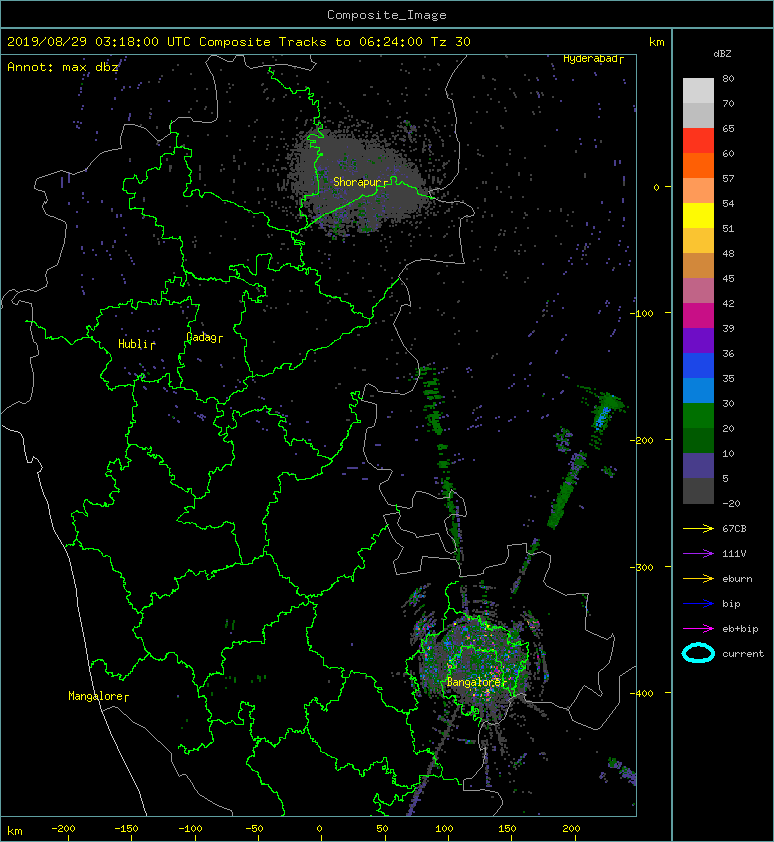Viewport: 774px width, 842px height.
Task: Pick the red 65 dBZ color swatch
Action: pyautogui.click(x=698, y=141)
